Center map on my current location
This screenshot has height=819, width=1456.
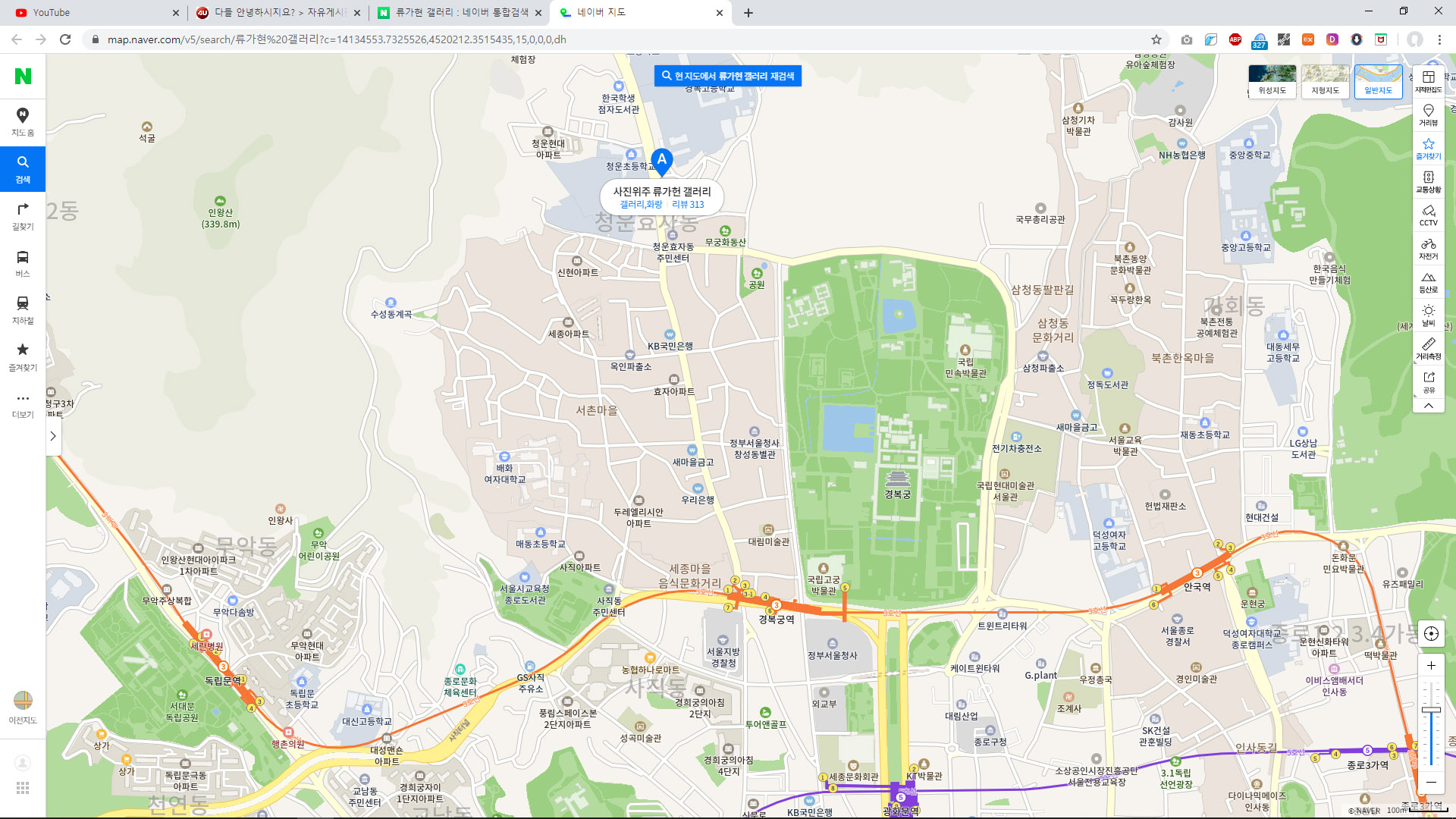pos(1431,633)
